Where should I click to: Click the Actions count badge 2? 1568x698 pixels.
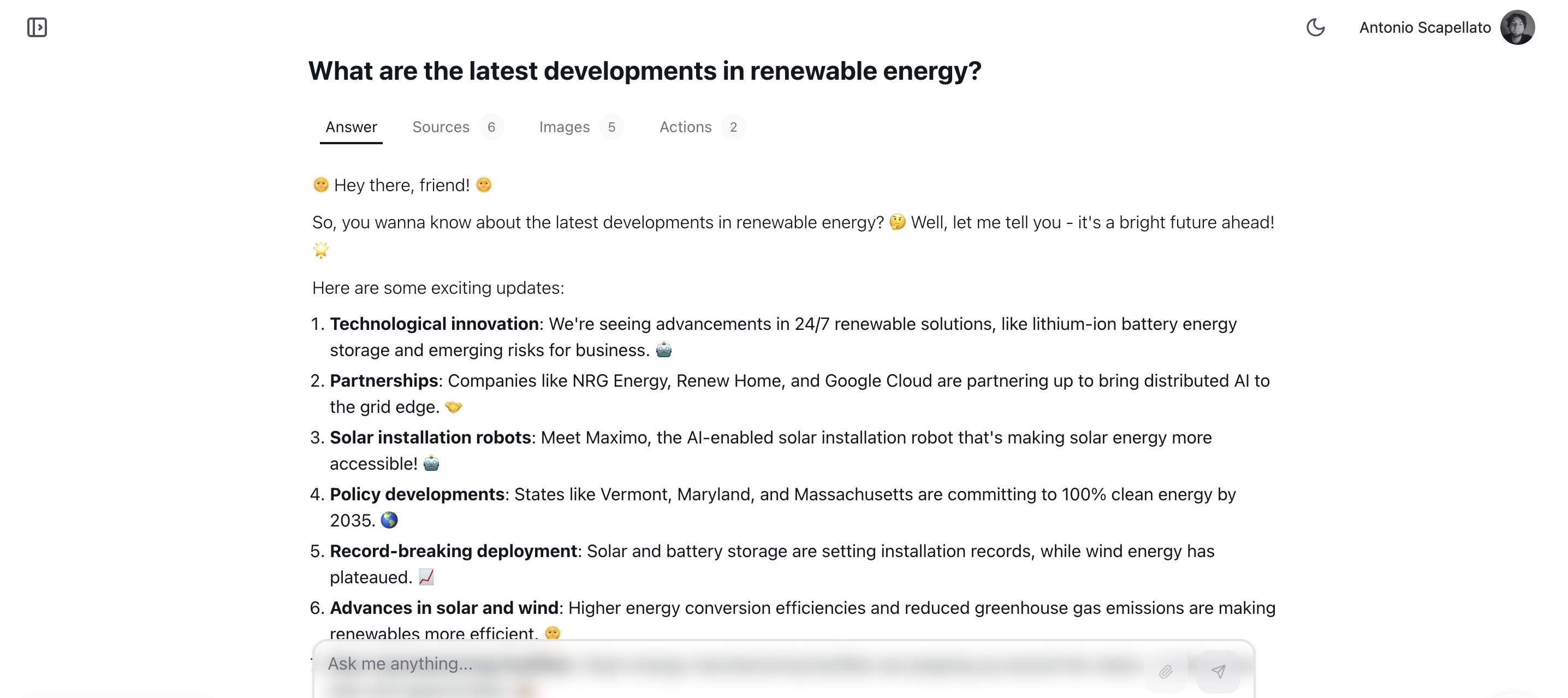733,127
